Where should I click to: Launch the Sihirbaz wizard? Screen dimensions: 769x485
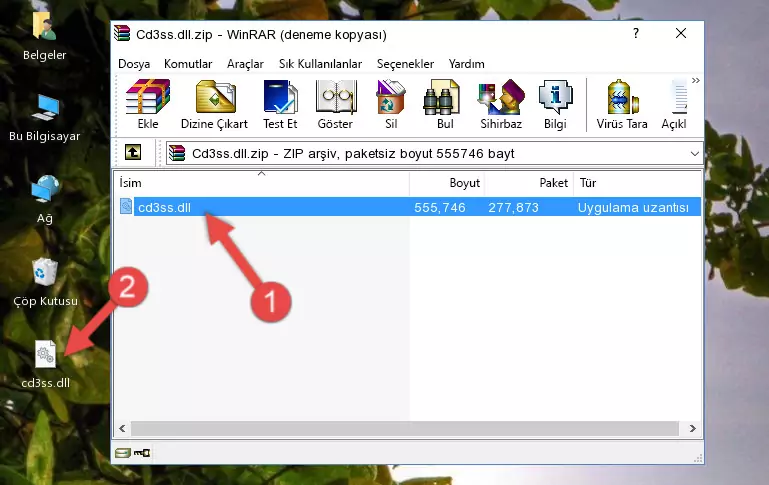click(x=501, y=104)
